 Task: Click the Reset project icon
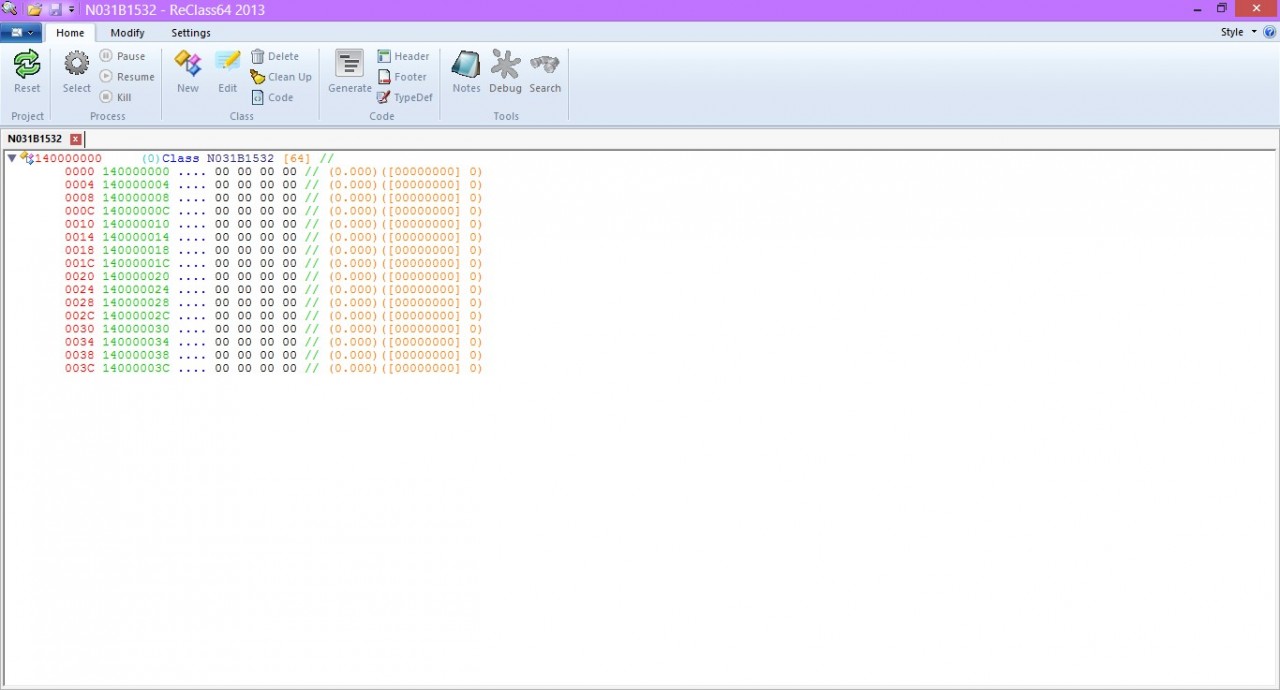27,65
